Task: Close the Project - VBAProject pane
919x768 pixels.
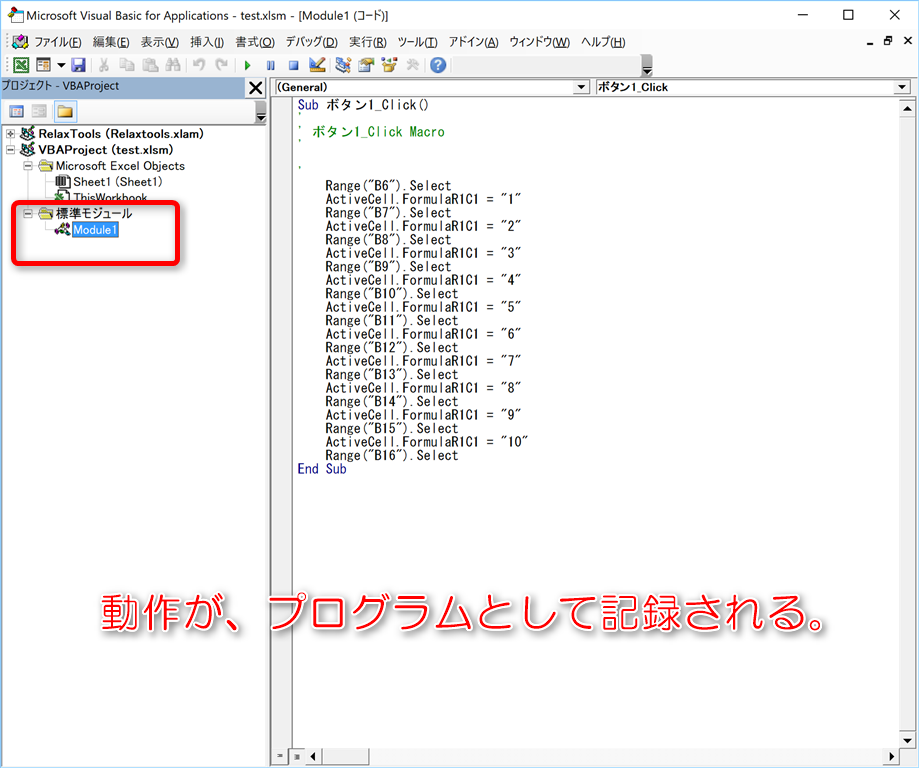Action: coord(256,88)
